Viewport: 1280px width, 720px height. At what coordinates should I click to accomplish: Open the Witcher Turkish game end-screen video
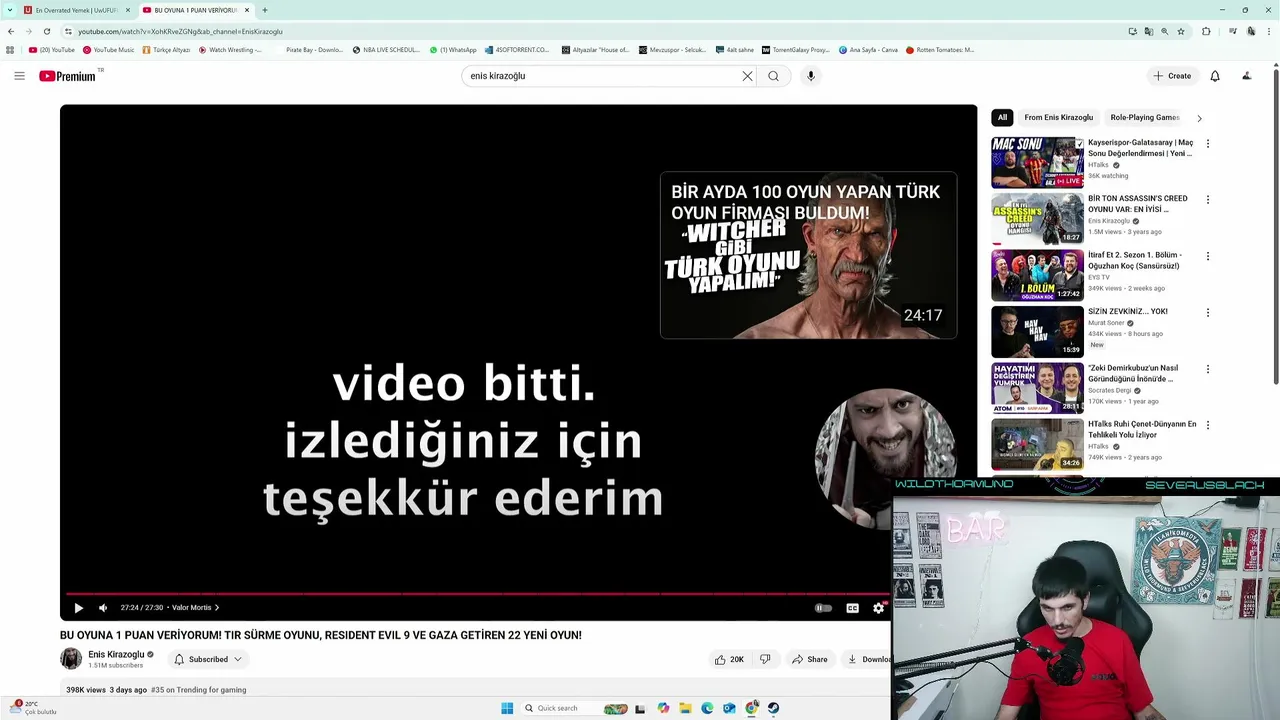(x=808, y=256)
